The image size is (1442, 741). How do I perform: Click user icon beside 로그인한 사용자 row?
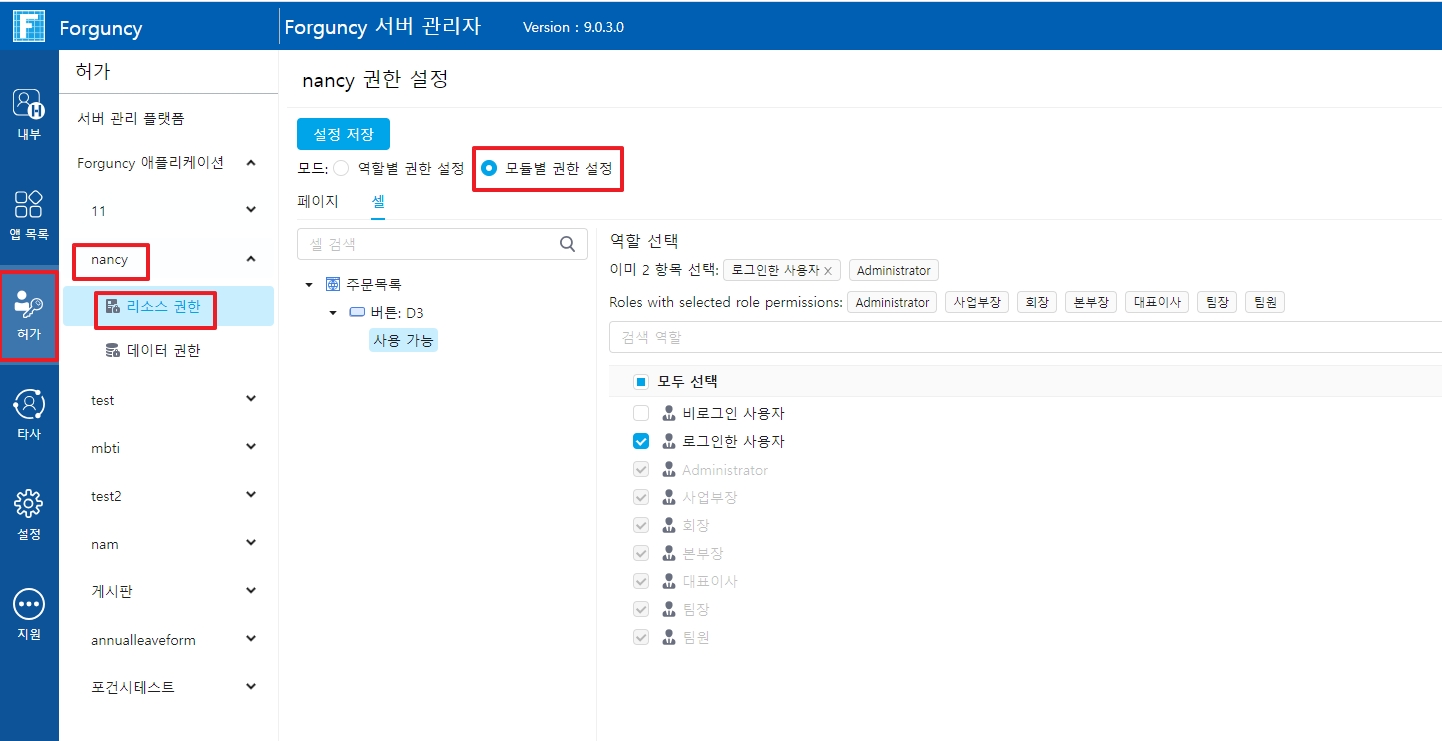coord(669,441)
